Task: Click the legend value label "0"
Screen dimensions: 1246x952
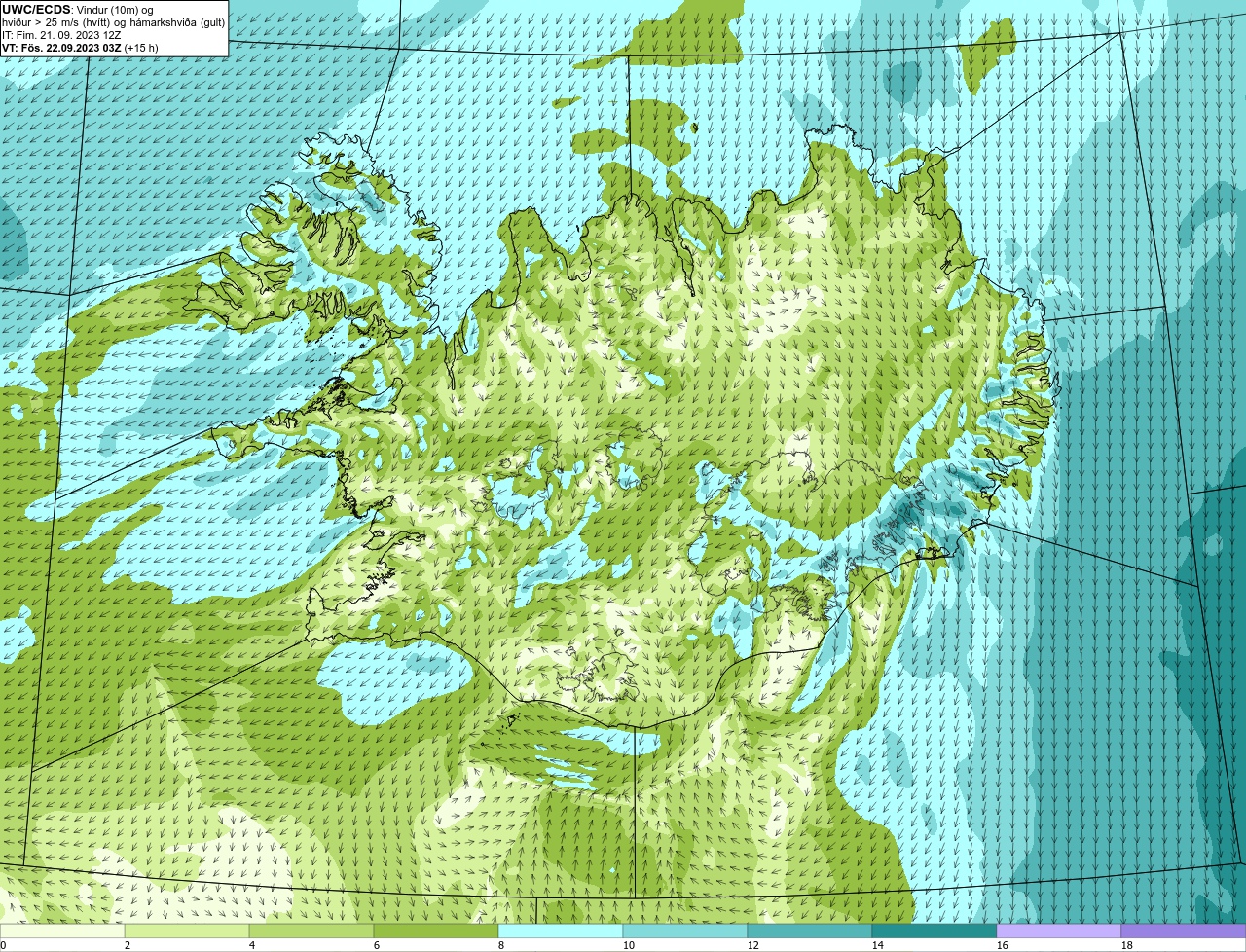Action: (3, 945)
